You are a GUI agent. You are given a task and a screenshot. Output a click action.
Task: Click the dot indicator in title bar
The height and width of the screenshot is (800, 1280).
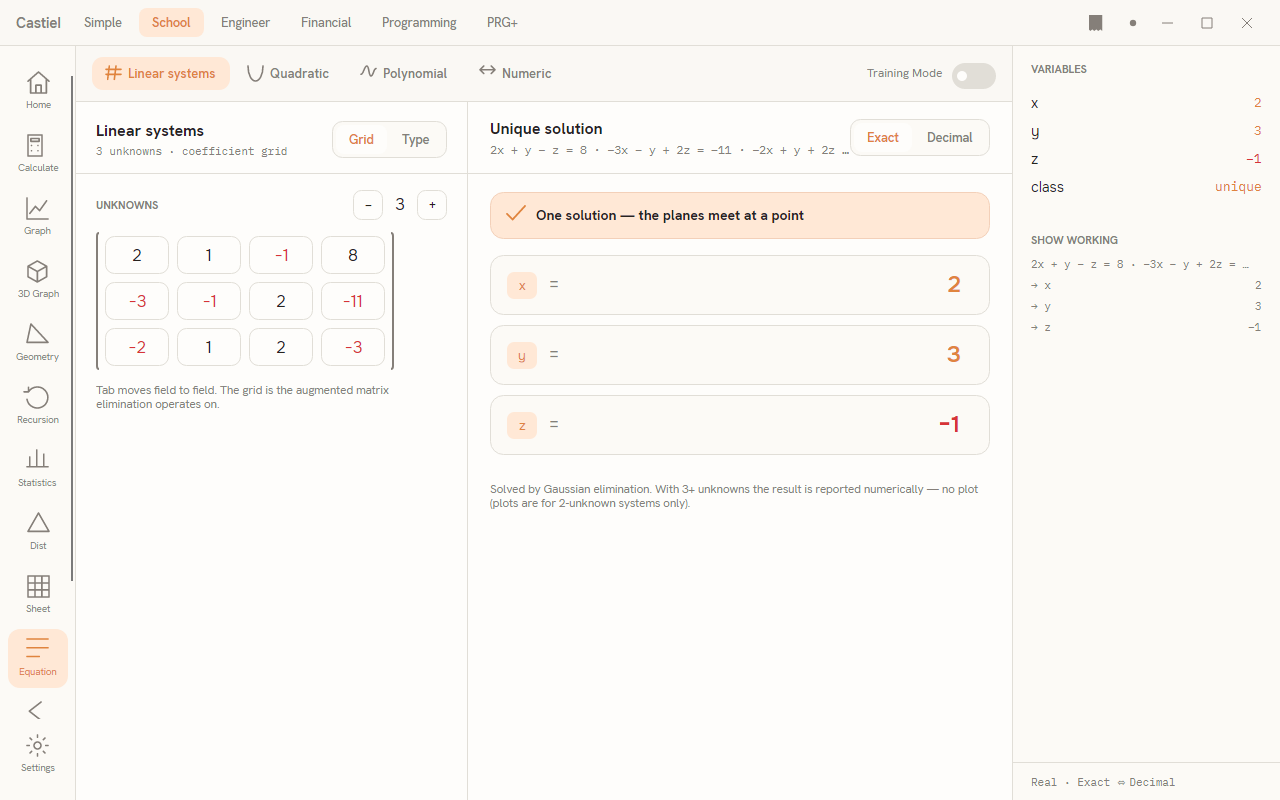1133,23
